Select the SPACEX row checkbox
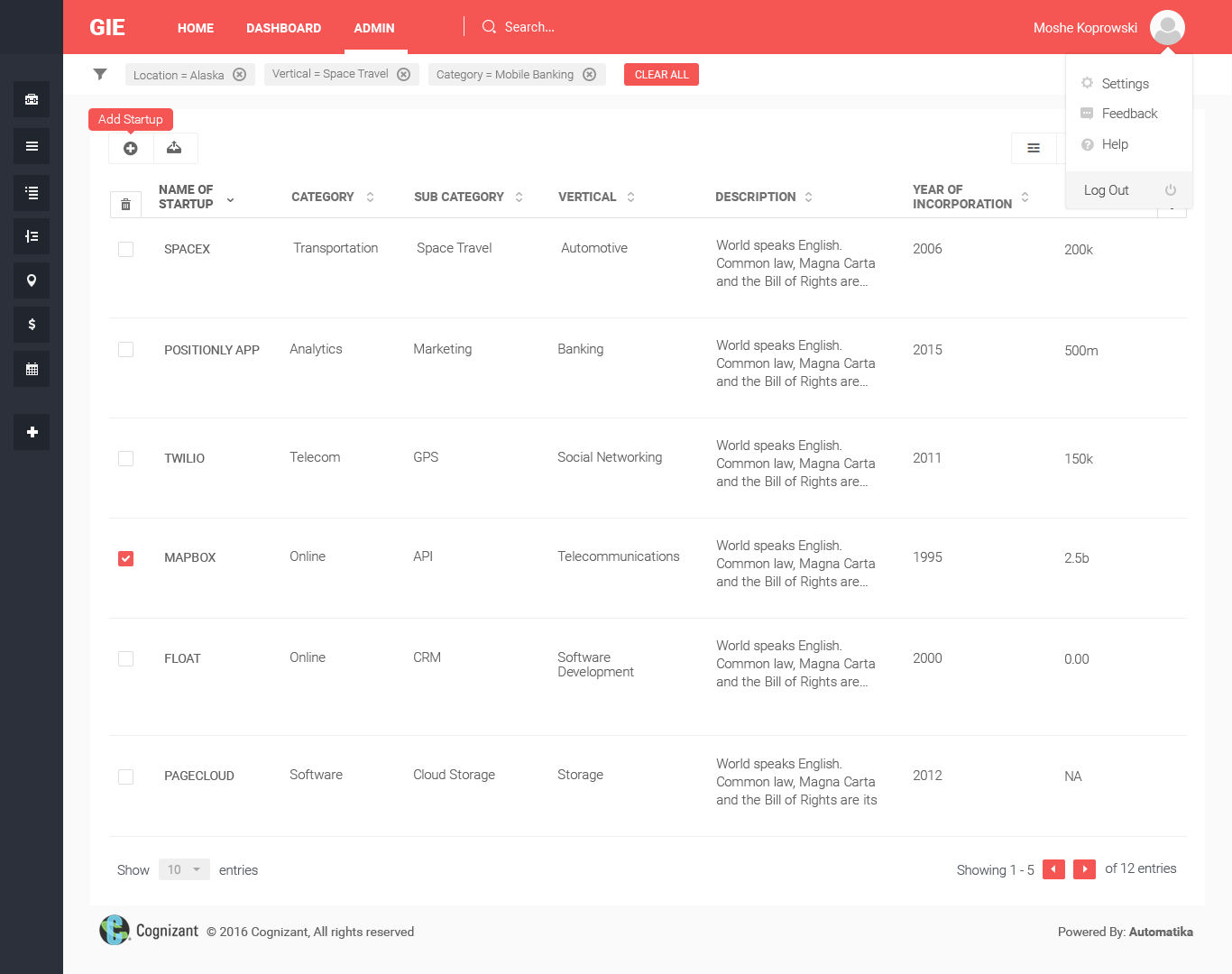Image resolution: width=1232 pixels, height=974 pixels. tap(126, 250)
